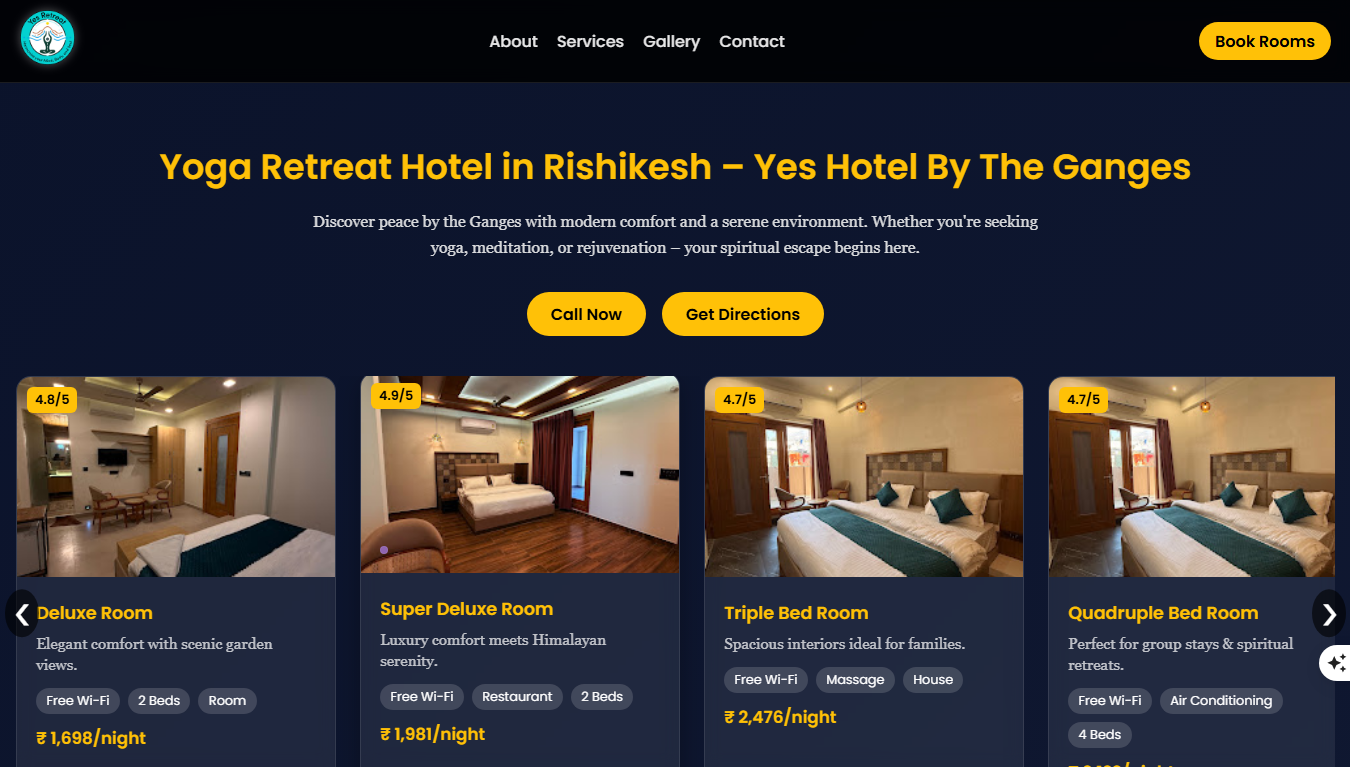Click the Air Conditioning amenity tag
1350x767 pixels.
click(x=1221, y=701)
